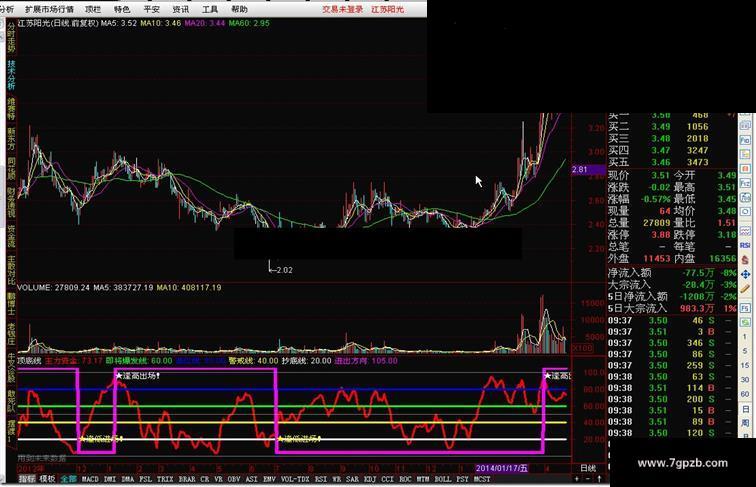Click the 模板 tab at bottom

[47, 479]
